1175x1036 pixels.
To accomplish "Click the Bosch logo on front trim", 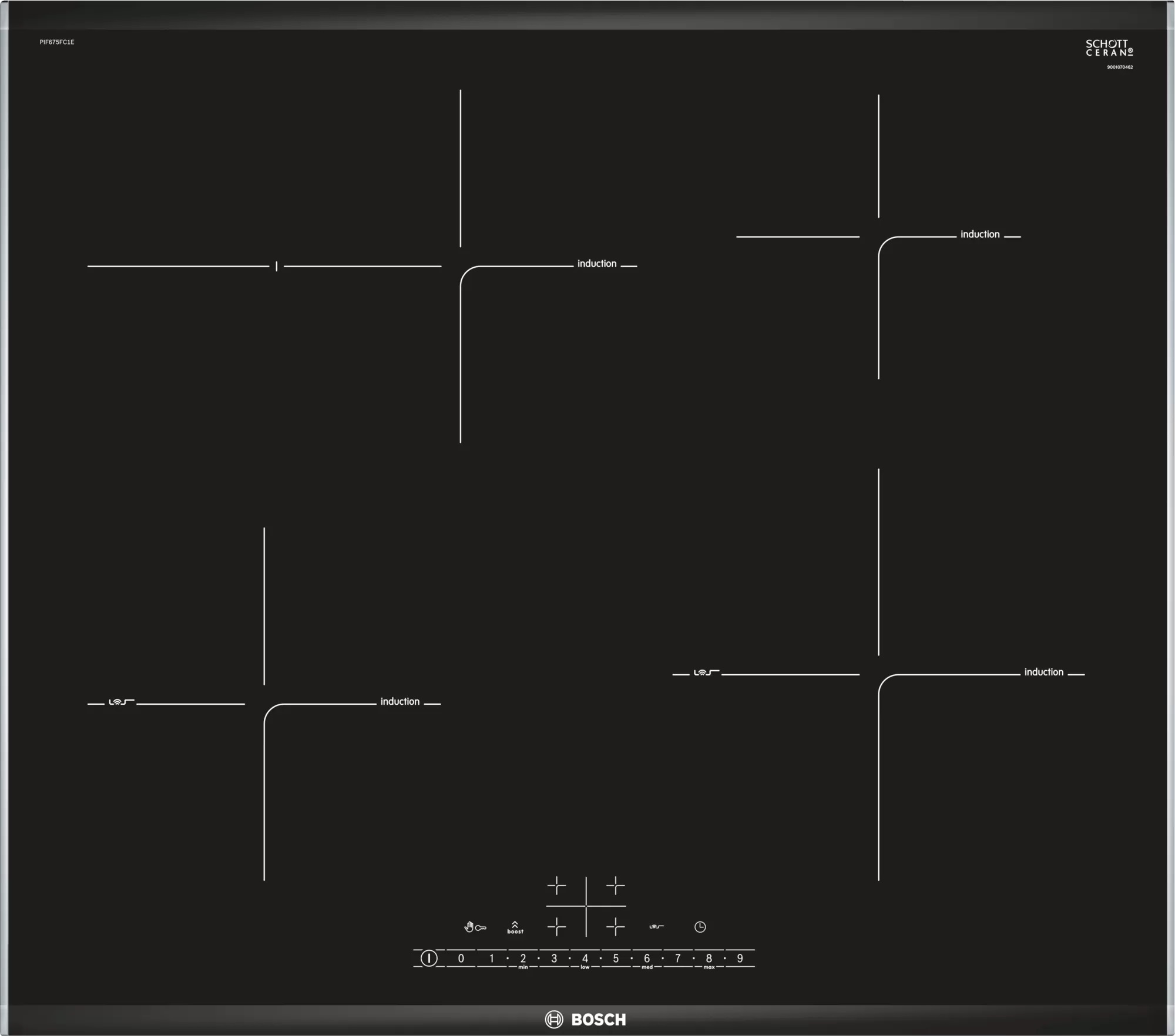I will click(x=585, y=1019).
